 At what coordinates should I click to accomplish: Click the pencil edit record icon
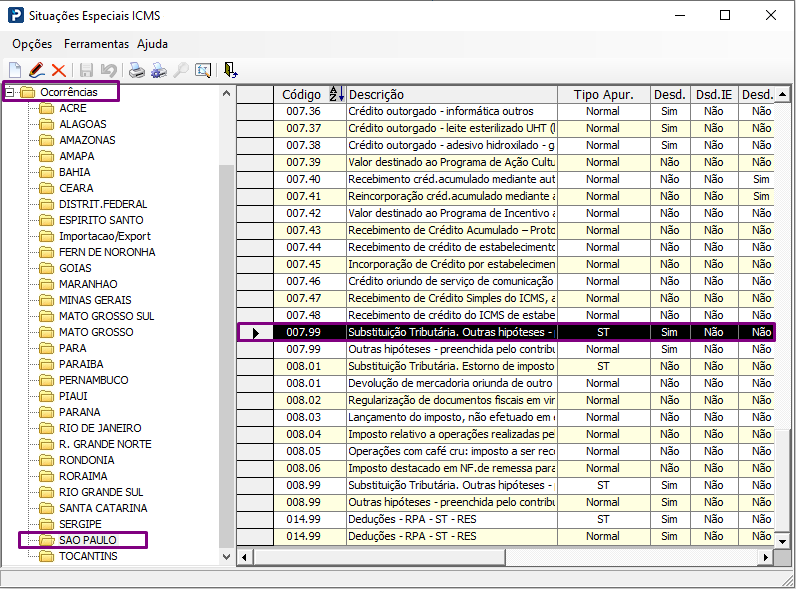[x=37, y=70]
